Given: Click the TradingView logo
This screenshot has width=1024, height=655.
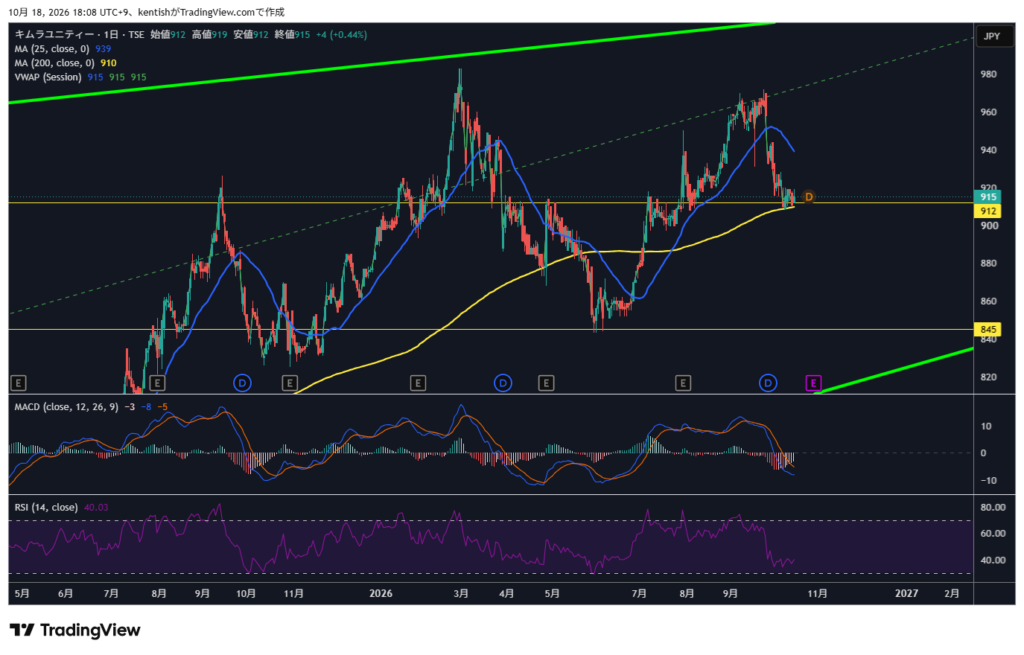Looking at the screenshot, I should click(75, 630).
